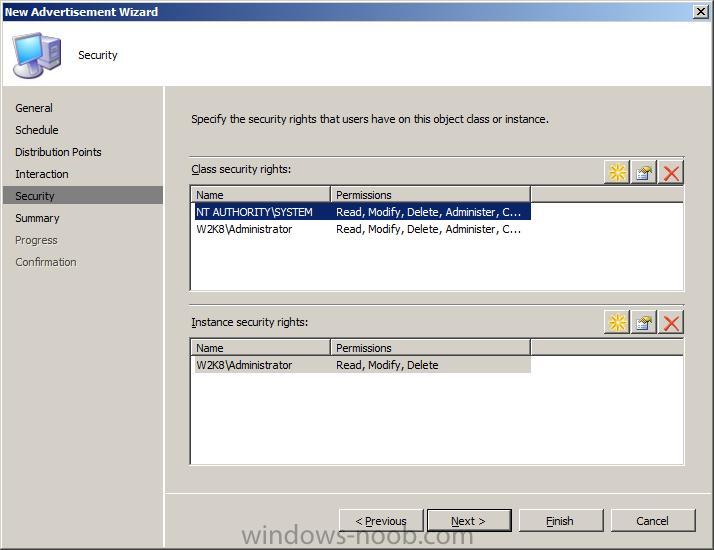
Task: Open the Distribution Points wizard page
Action: 58,152
